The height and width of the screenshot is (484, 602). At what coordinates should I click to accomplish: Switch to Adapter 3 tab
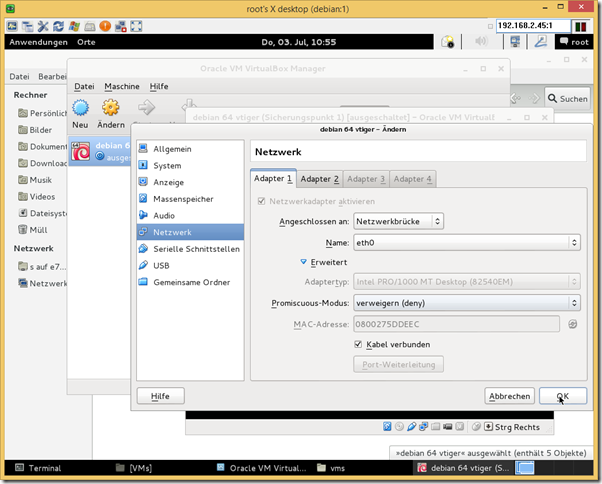coord(366,179)
